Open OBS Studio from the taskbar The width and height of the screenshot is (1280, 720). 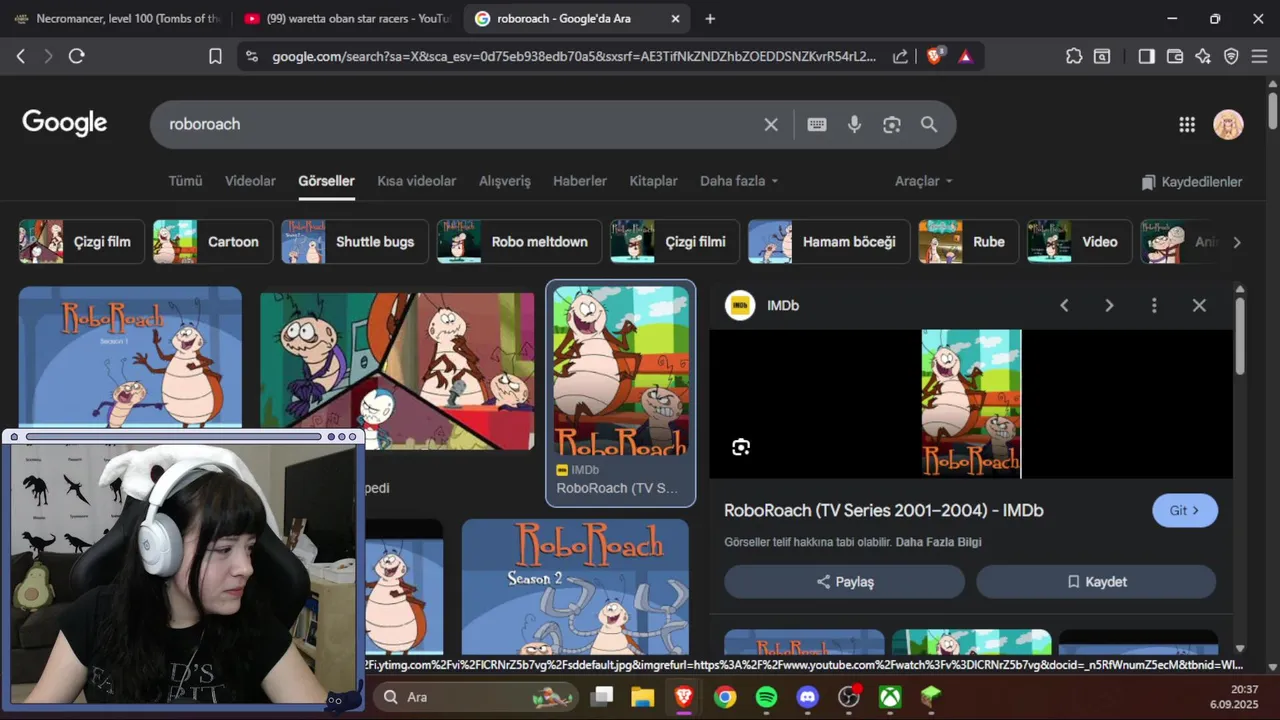[849, 697]
